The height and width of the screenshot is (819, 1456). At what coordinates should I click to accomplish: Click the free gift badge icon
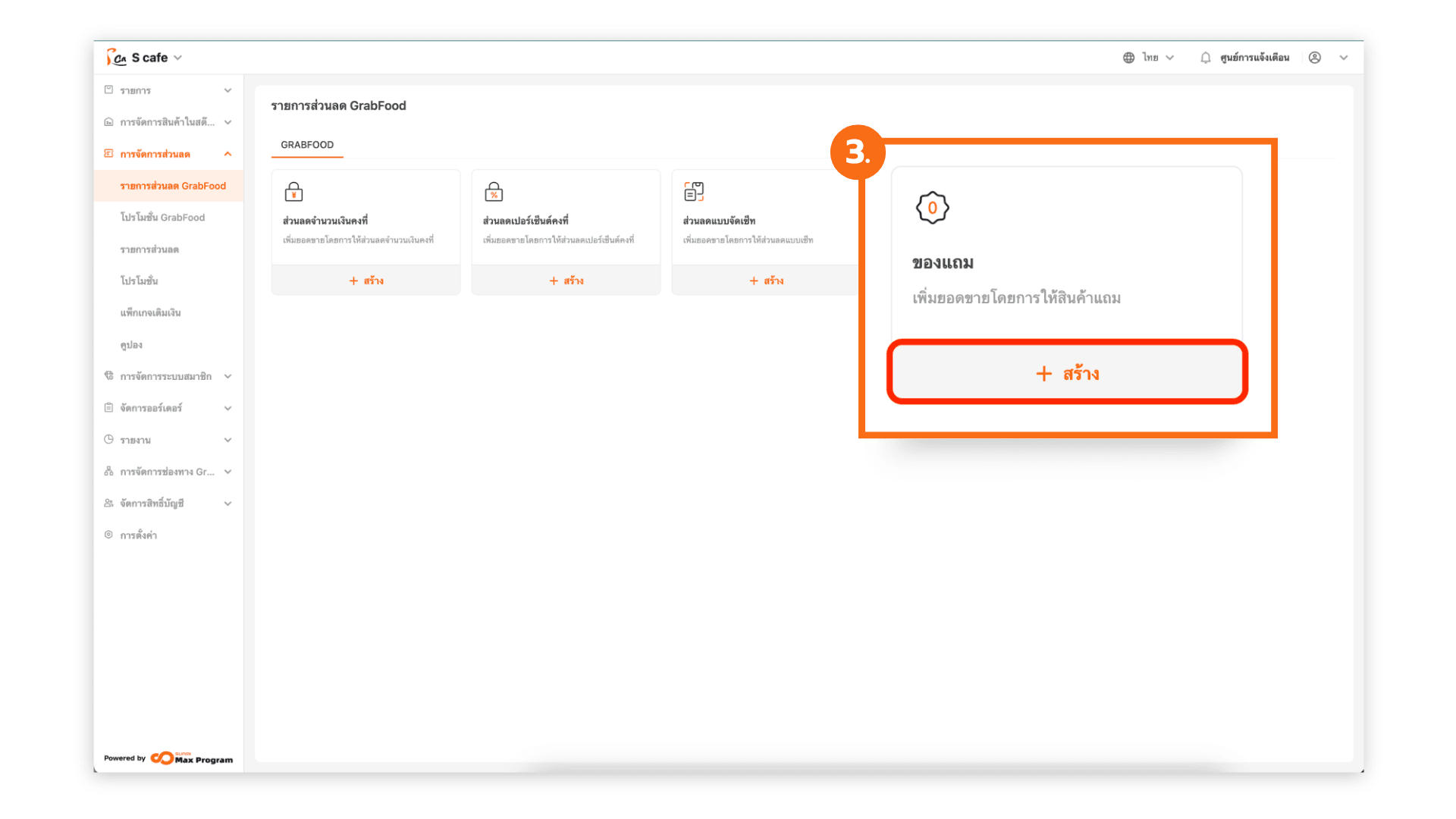(932, 208)
